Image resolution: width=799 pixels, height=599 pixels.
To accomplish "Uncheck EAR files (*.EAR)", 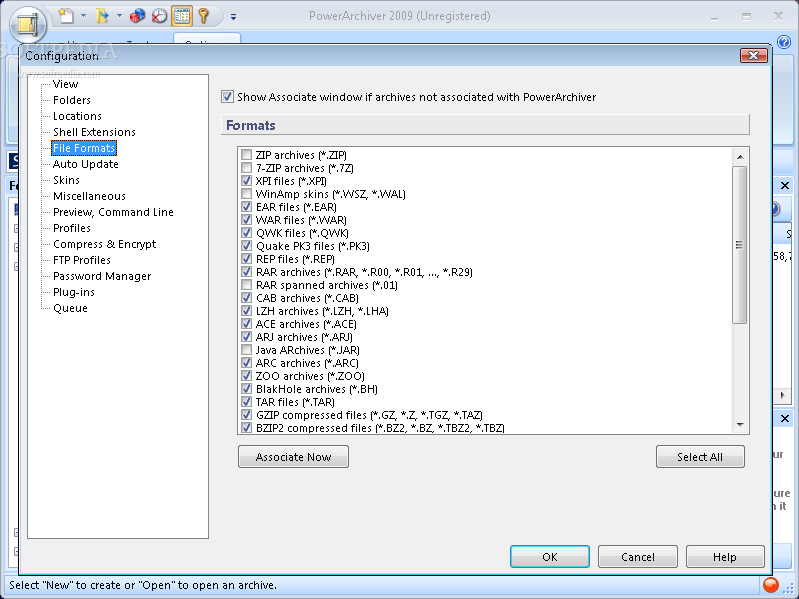I will click(247, 206).
